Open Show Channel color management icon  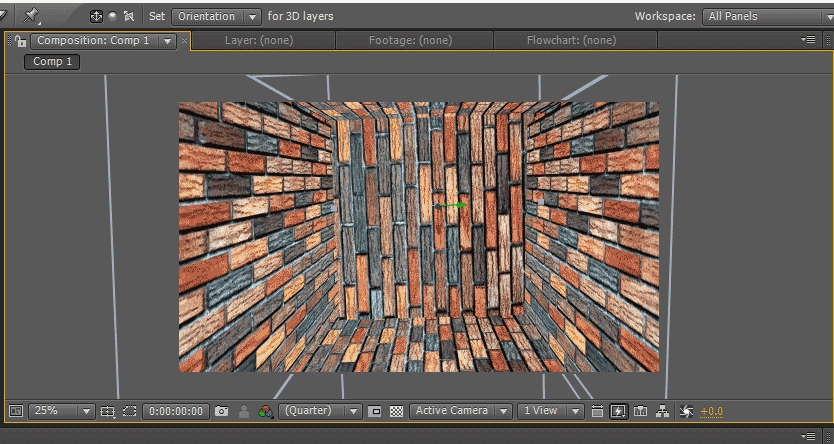[265, 411]
